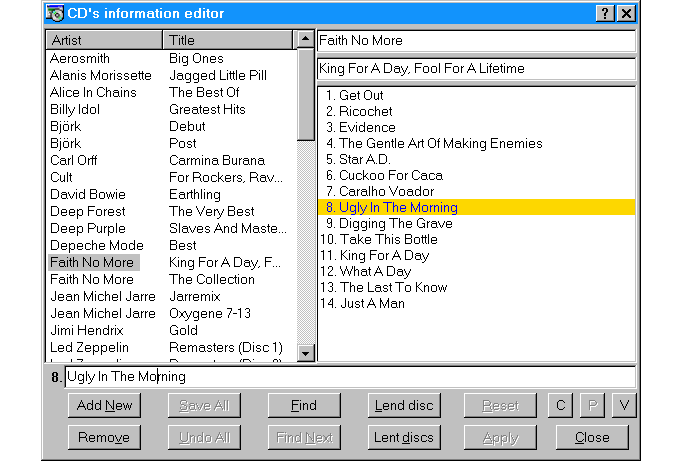Sort list by Artist column header
The image size is (683, 461).
click(104, 40)
